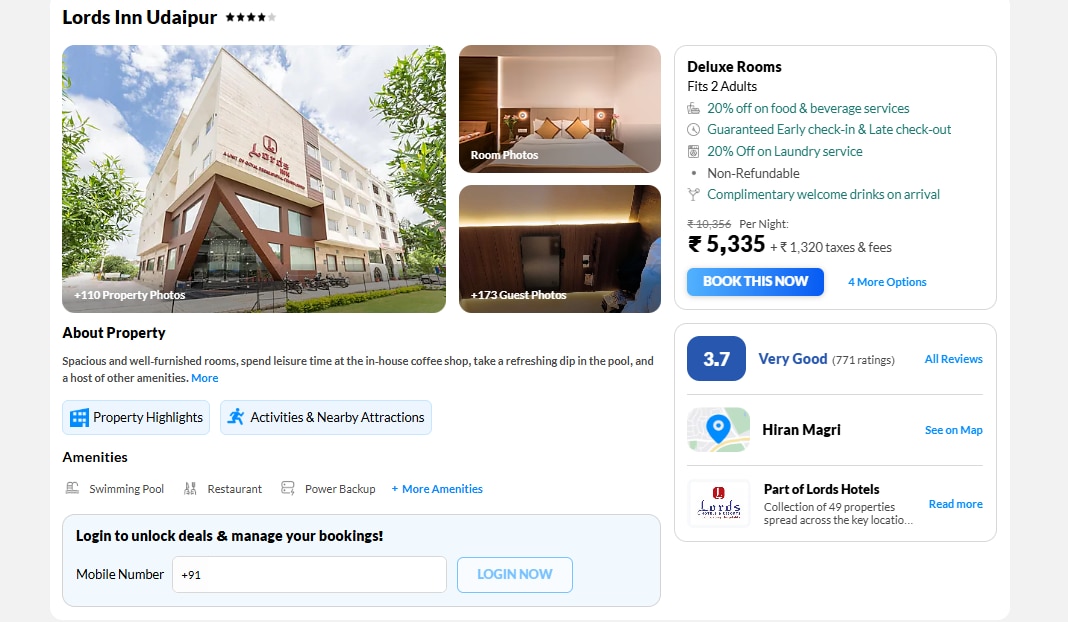The width and height of the screenshot is (1068, 622).
Task: Open the See on Map link
Action: 954,430
